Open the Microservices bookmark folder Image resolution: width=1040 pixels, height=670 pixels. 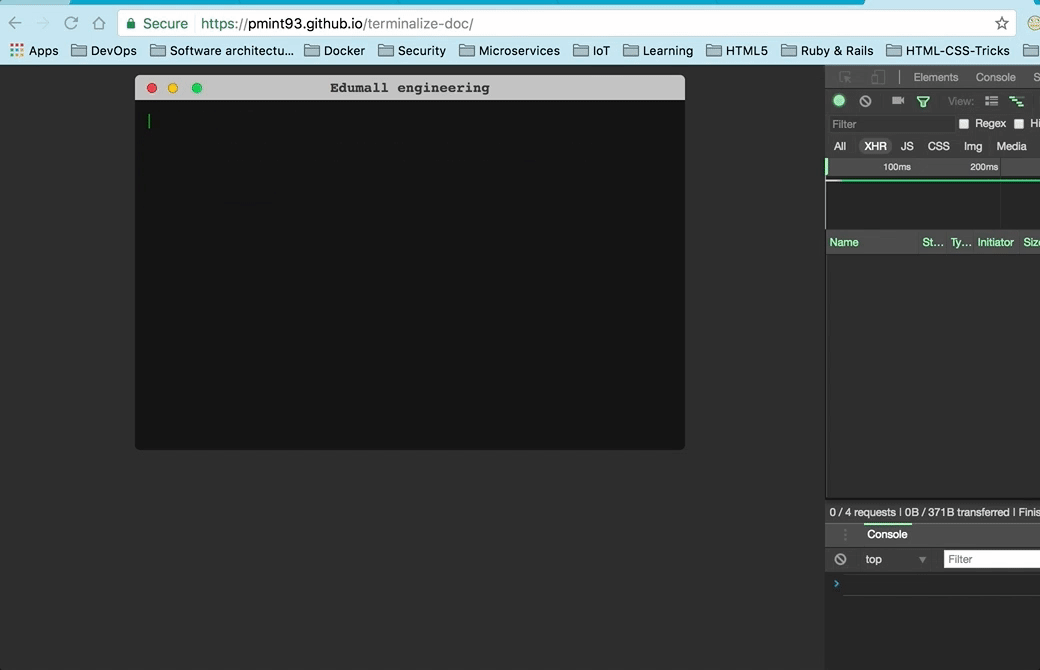(x=509, y=50)
